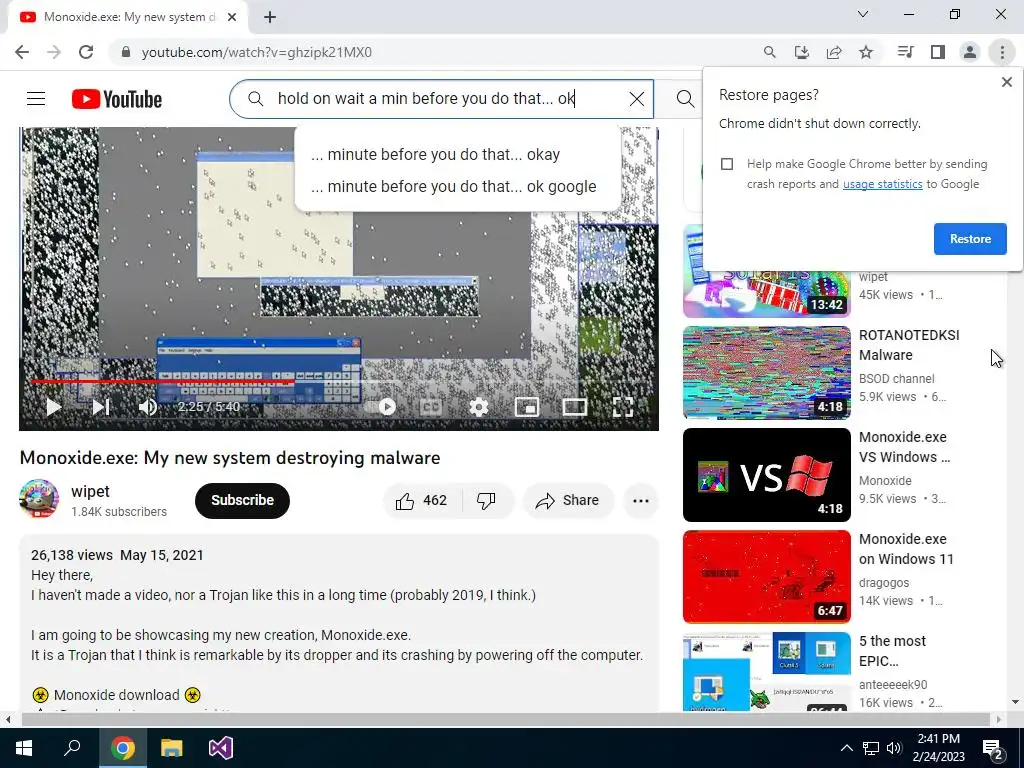
Task: Open the Chrome three-dot menu
Action: 1002,52
